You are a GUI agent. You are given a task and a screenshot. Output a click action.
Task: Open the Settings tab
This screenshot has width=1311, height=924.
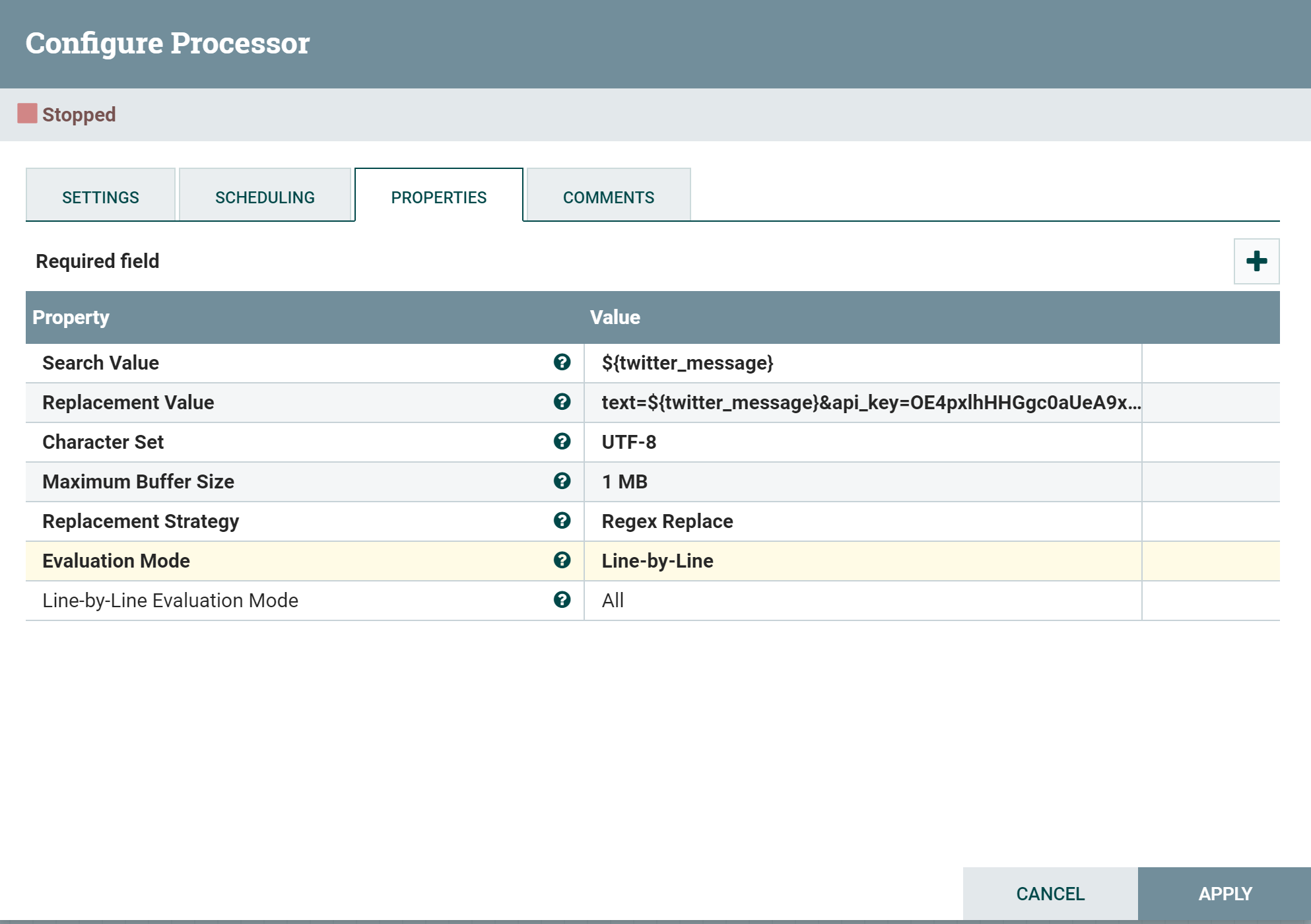tap(100, 197)
